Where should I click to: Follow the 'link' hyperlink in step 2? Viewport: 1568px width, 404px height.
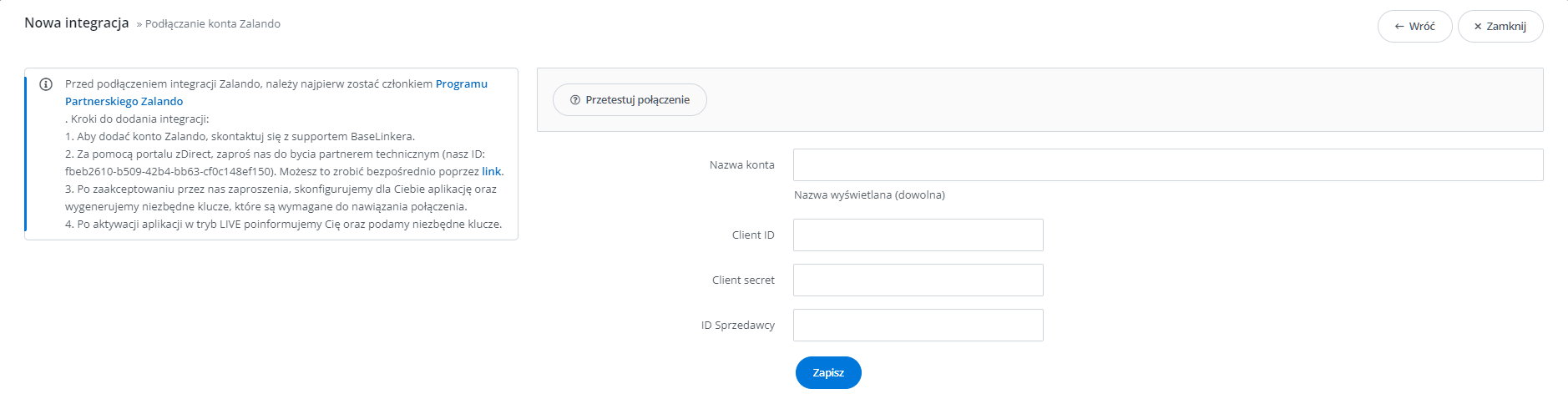click(x=492, y=171)
